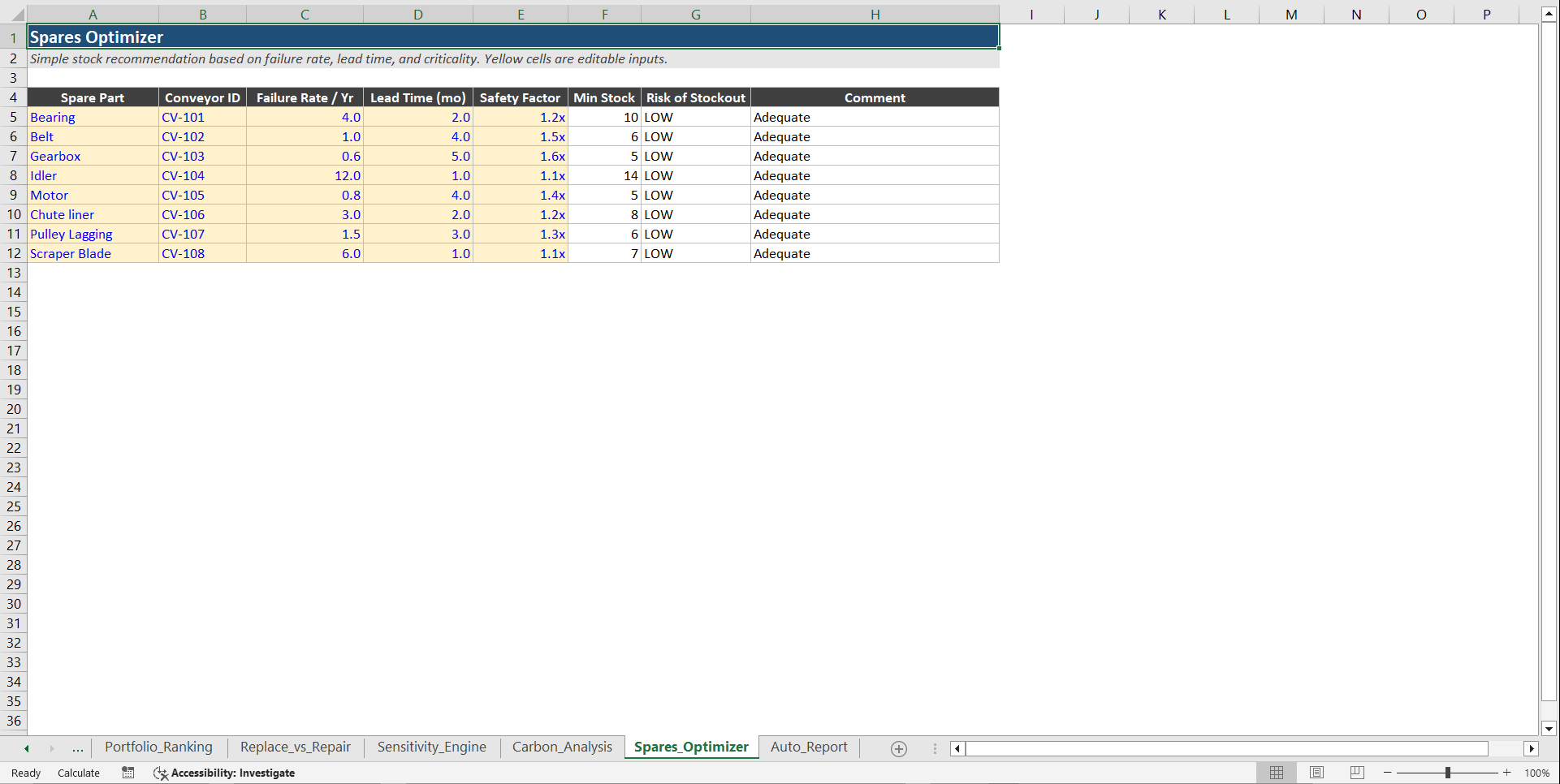
Task: Select Bearing min stock 10
Action: [x=604, y=117]
